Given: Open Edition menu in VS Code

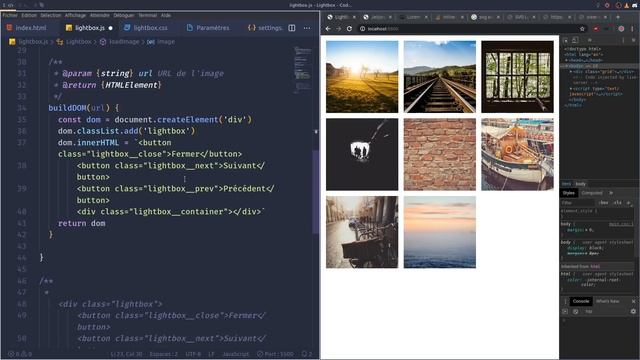Looking at the screenshot, I should [29, 15].
